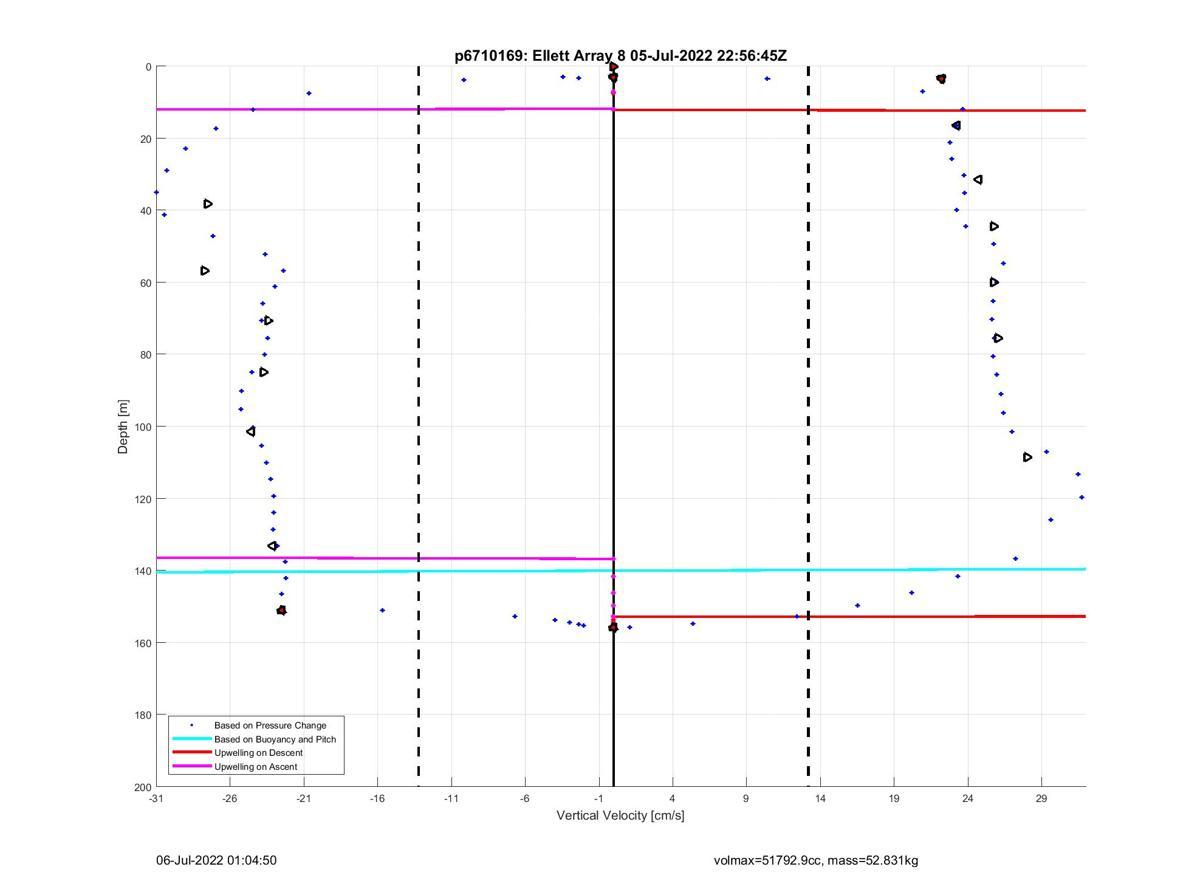1200x885 pixels.
Task: Click the red descent line at 153 m depth
Action: pyautogui.click(x=849, y=617)
